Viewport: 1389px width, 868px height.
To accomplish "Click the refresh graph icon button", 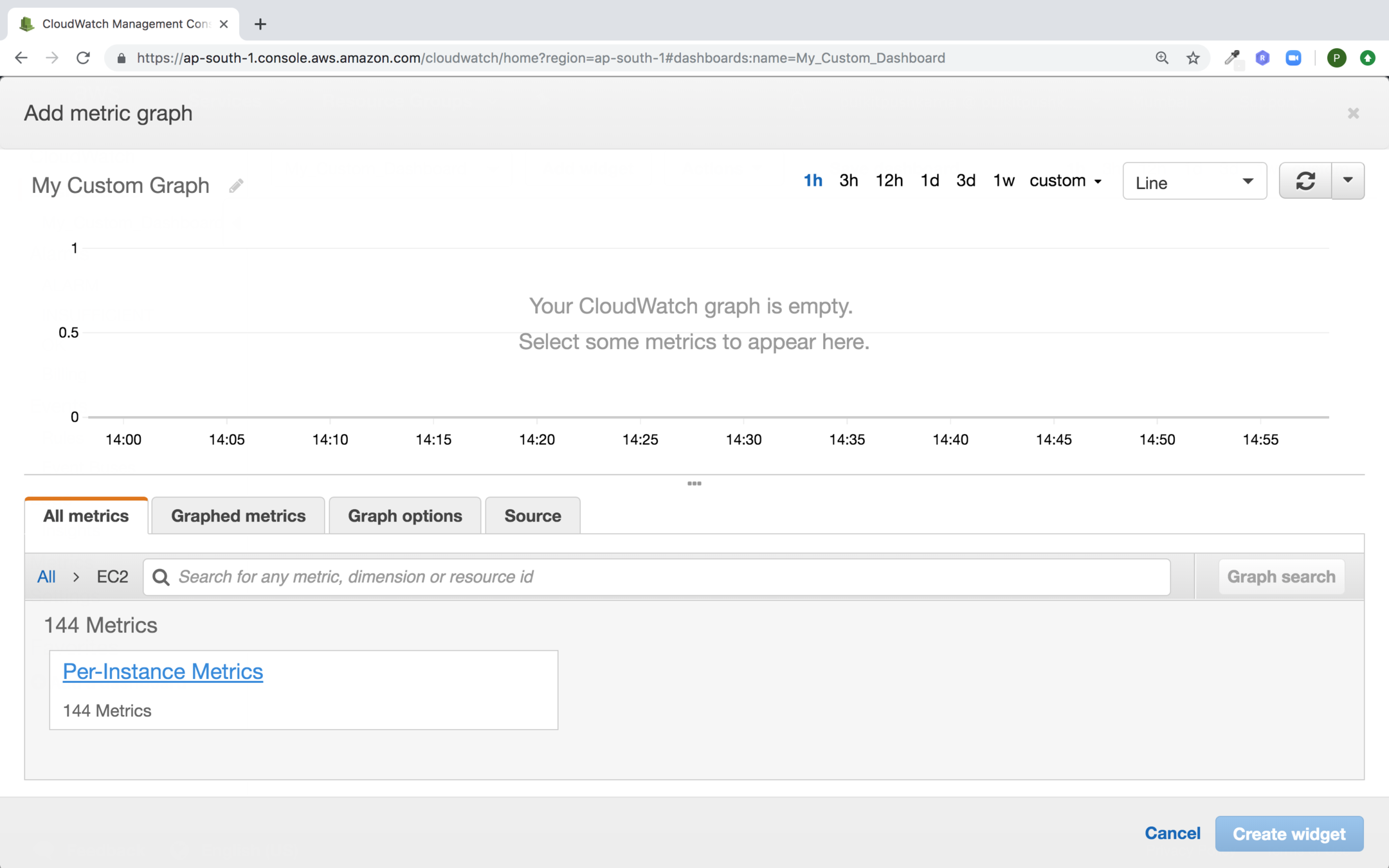I will click(x=1305, y=181).
